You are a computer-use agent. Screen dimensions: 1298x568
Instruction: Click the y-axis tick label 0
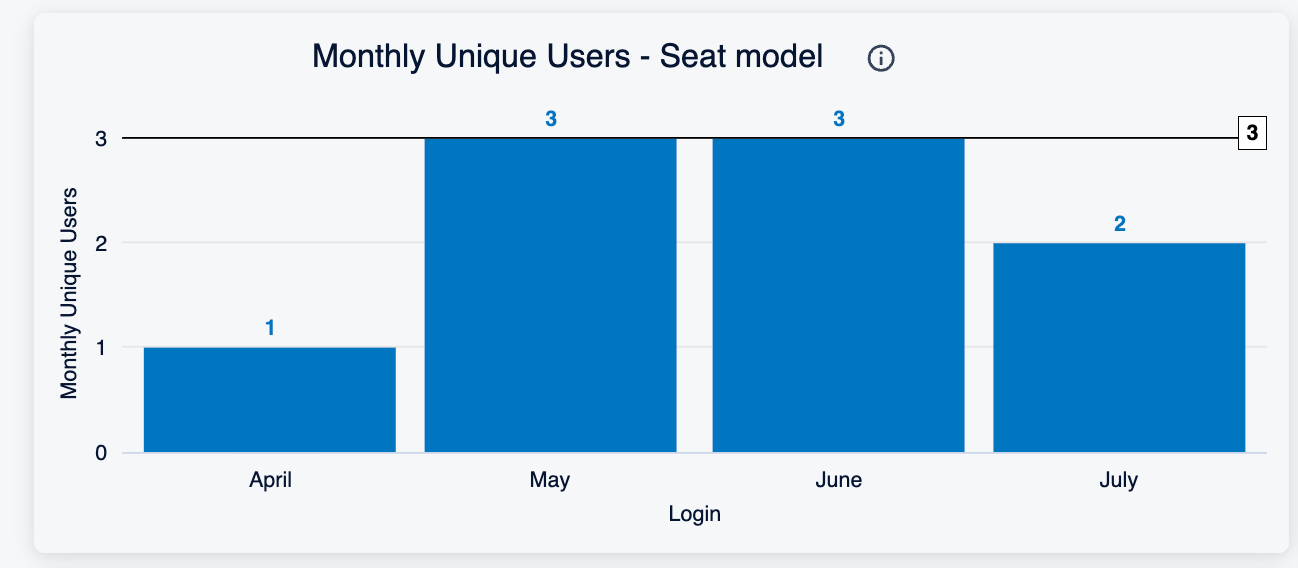101,453
